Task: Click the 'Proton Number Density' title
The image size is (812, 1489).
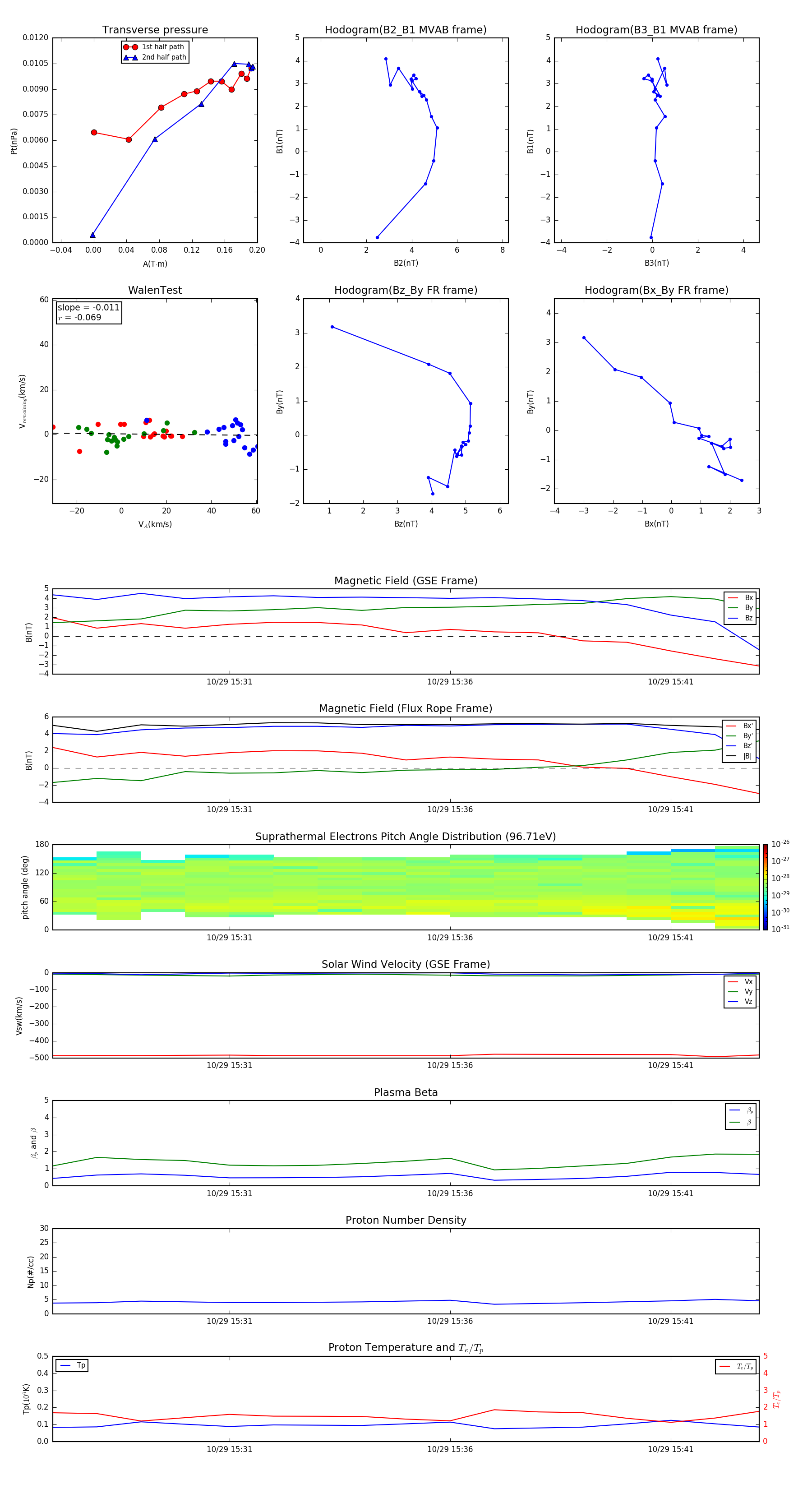Action: click(x=406, y=1220)
